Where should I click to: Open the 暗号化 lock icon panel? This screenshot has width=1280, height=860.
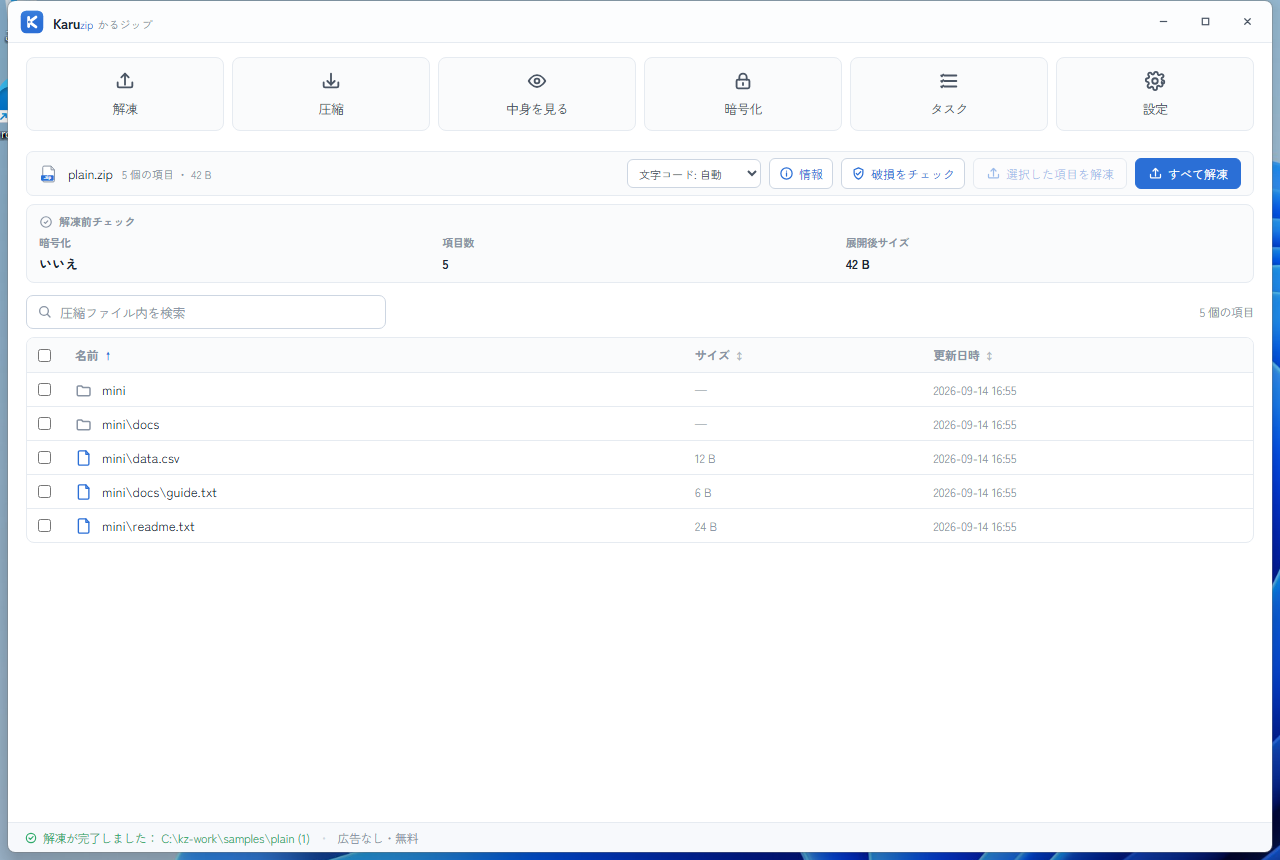click(743, 94)
